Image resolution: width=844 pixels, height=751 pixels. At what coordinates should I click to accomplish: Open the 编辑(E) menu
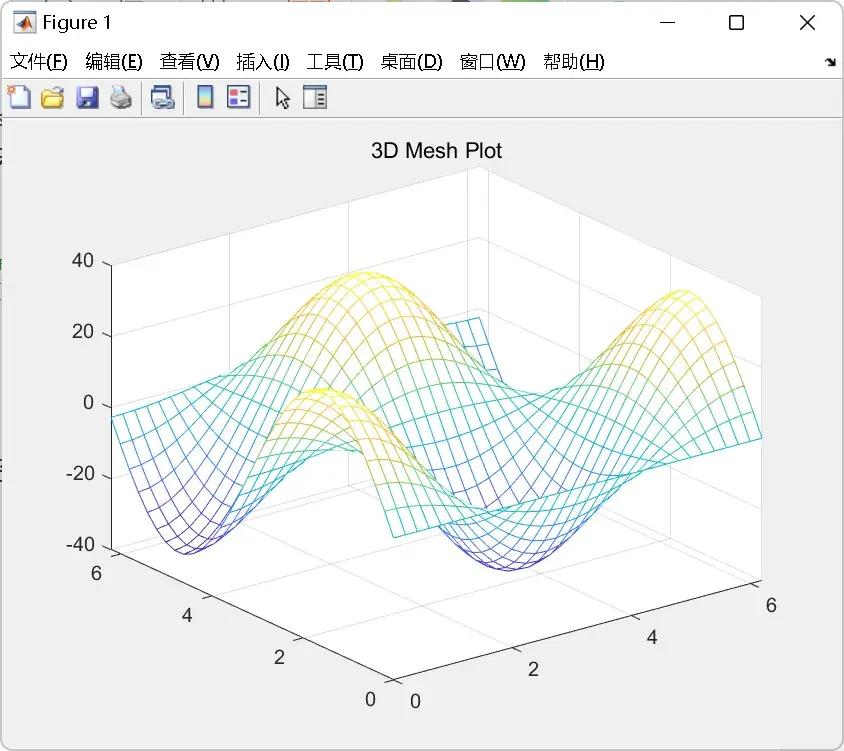pyautogui.click(x=114, y=62)
